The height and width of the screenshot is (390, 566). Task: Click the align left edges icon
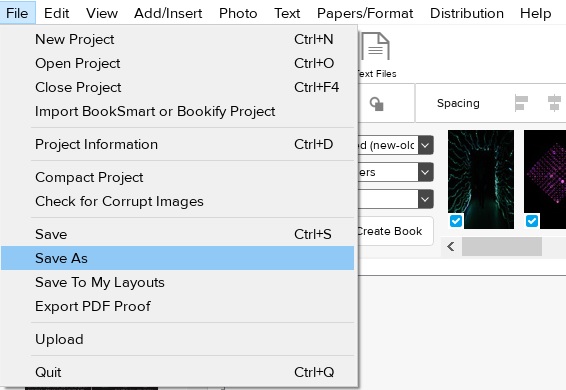pyautogui.click(x=521, y=103)
